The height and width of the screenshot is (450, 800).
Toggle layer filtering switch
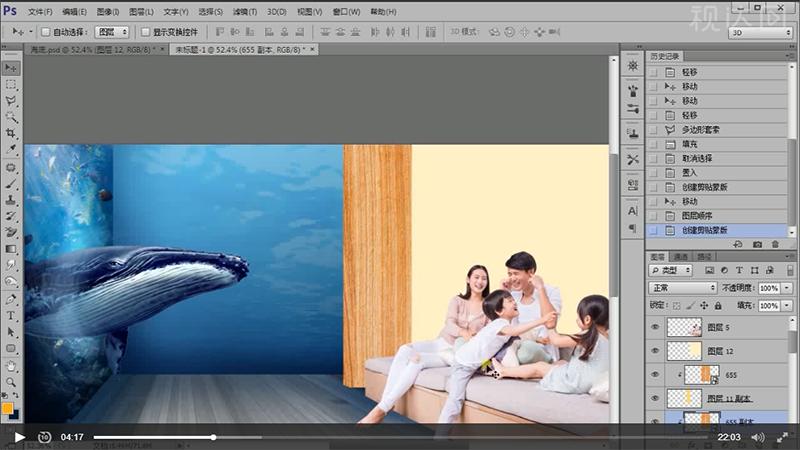coord(791,270)
